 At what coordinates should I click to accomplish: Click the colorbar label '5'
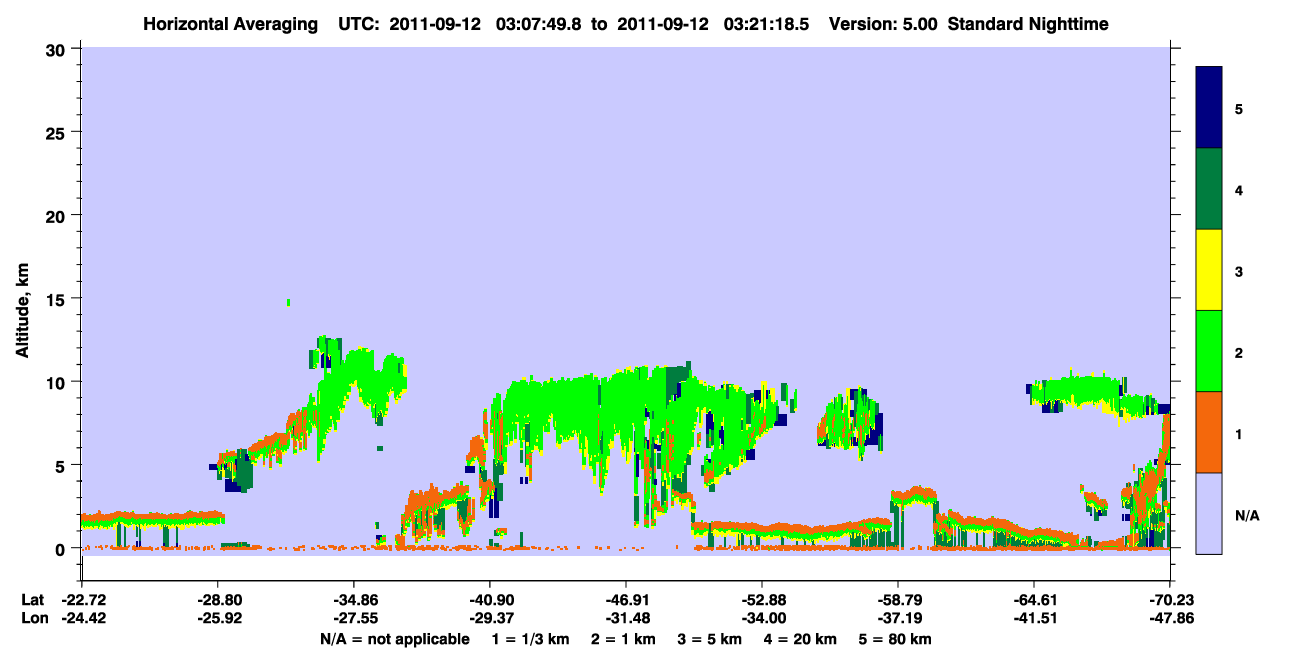(1239, 108)
